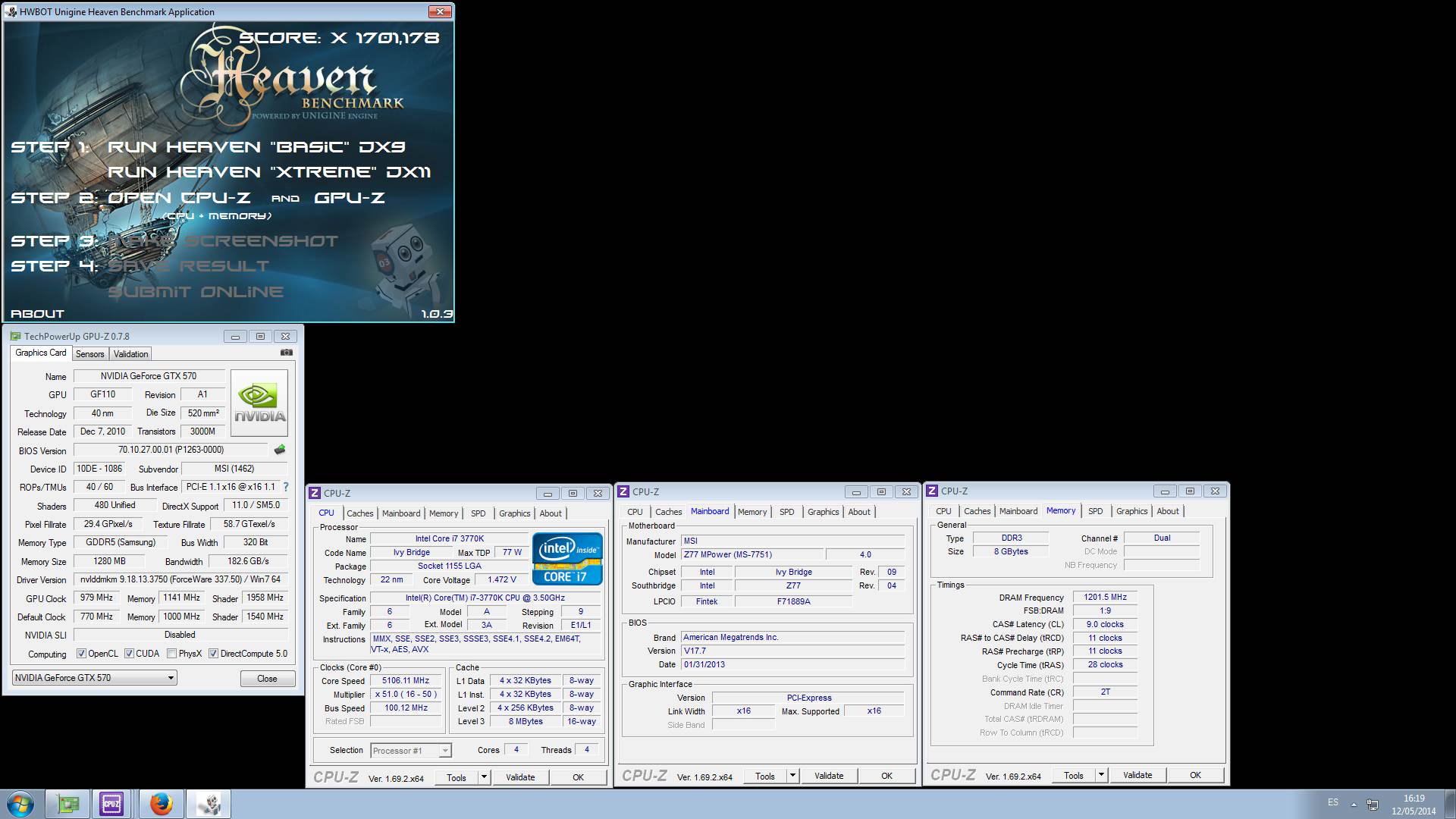Click the NVIDIA logo in GPU-Z
Image resolution: width=1456 pixels, height=819 pixels.
259,403
